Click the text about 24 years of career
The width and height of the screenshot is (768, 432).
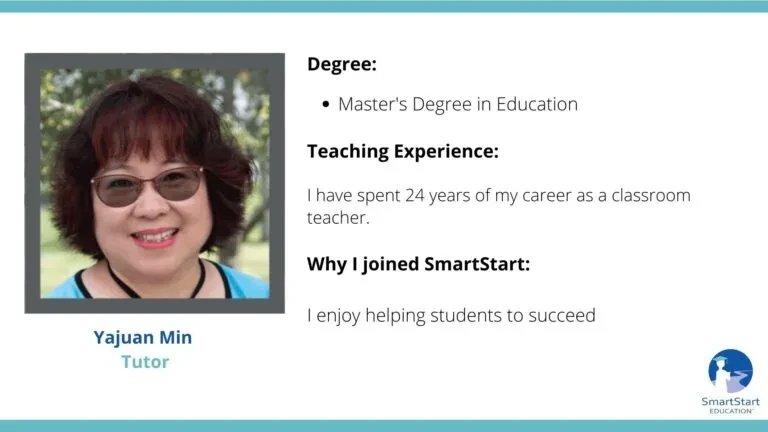coord(499,206)
